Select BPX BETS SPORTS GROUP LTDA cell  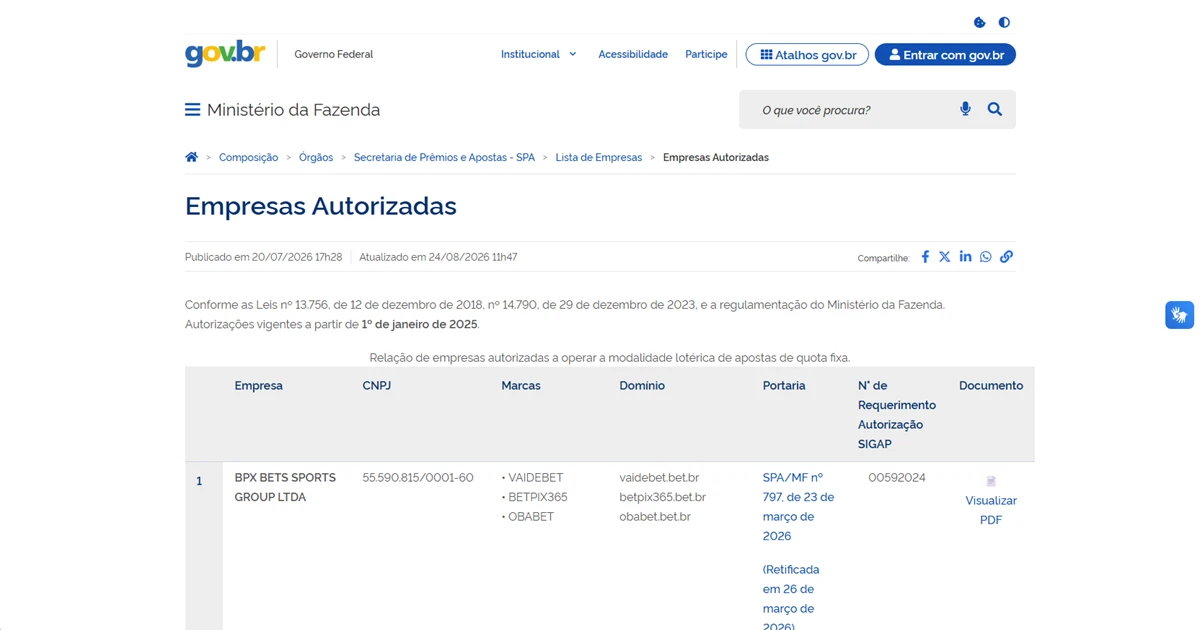click(x=285, y=487)
